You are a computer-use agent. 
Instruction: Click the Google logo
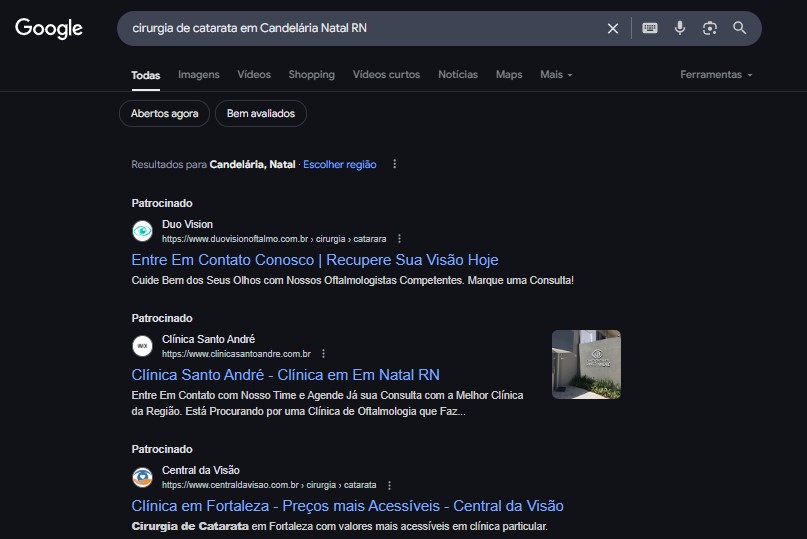click(x=49, y=28)
